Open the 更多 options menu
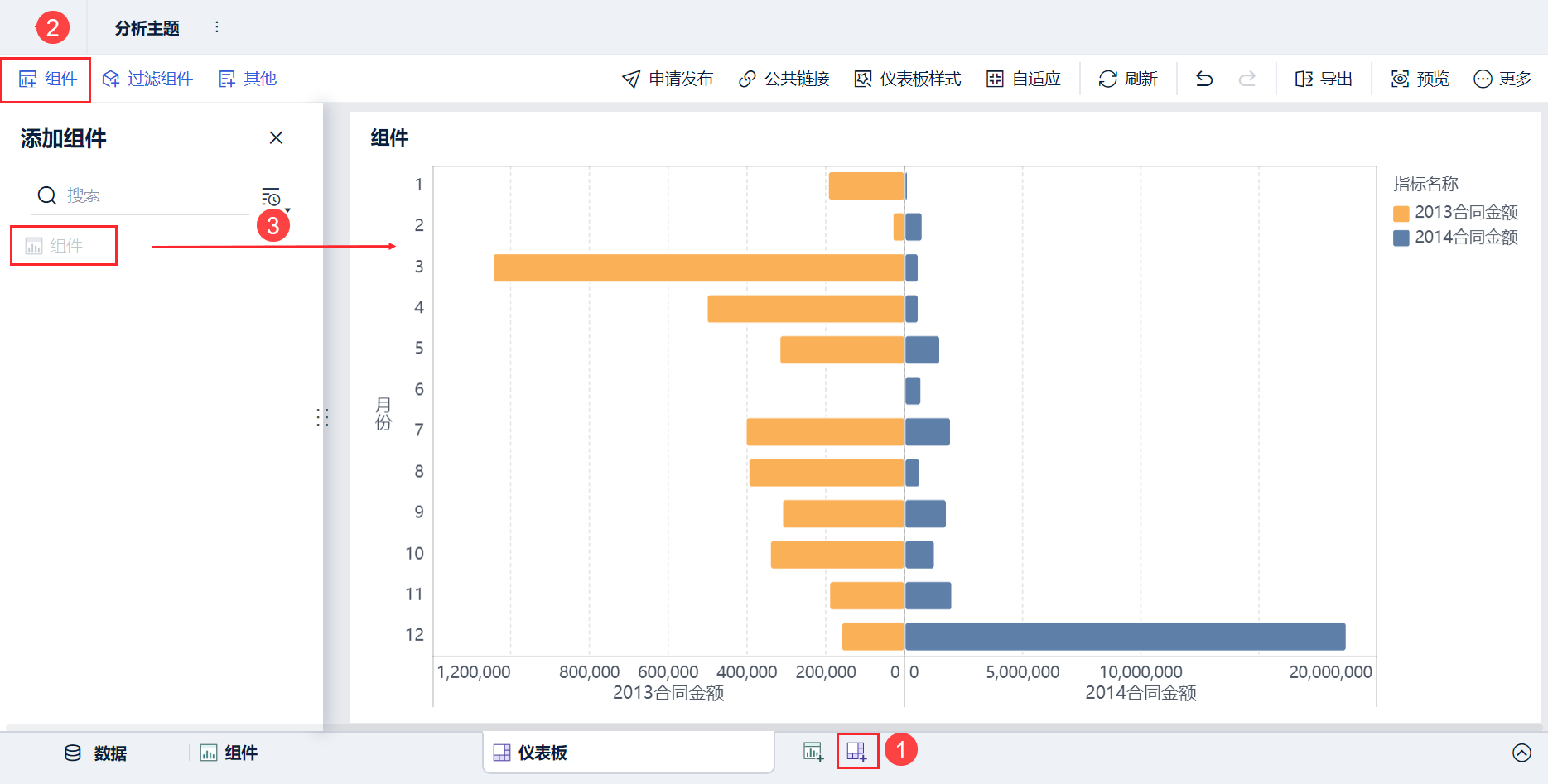 (1502, 79)
